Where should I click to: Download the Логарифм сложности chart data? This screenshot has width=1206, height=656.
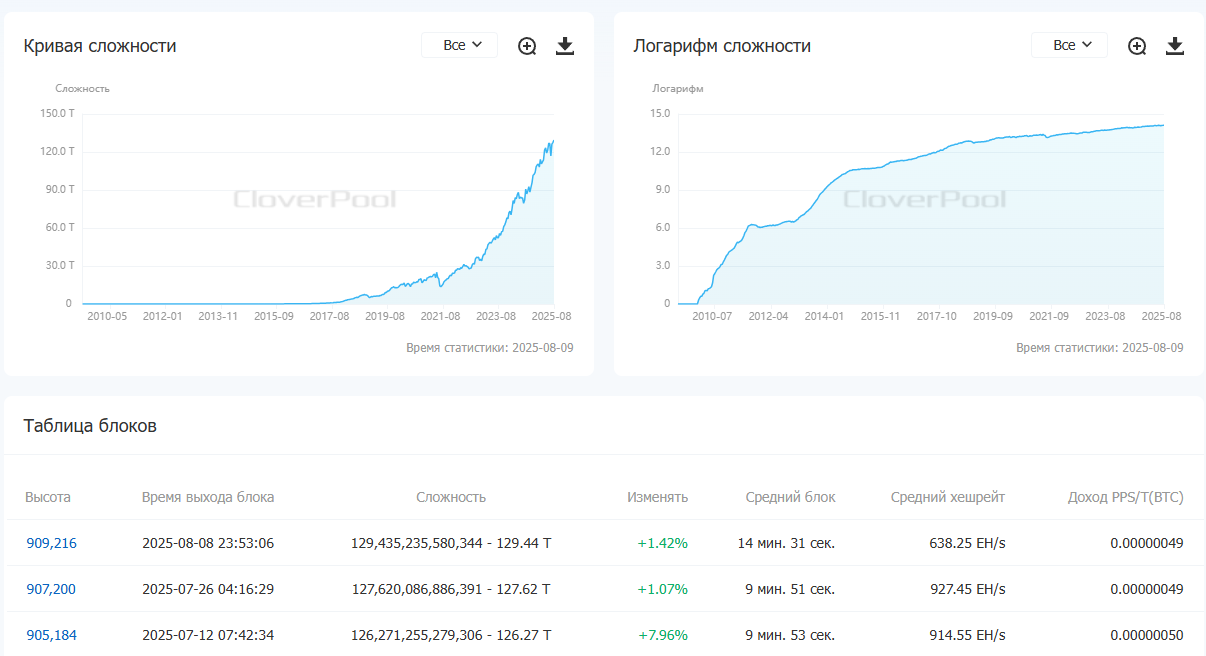1174,45
